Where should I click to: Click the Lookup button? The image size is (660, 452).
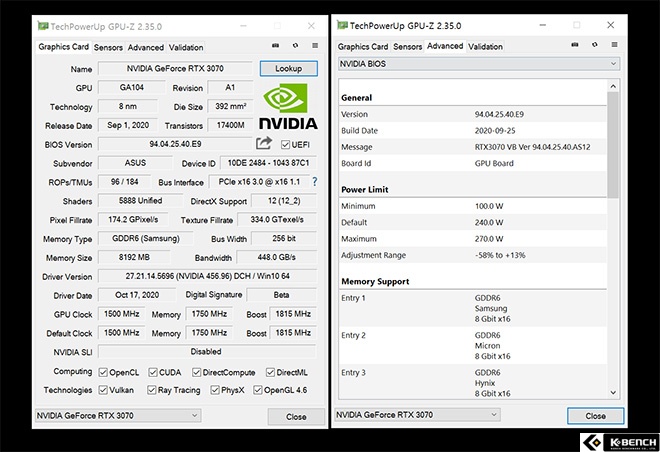(x=289, y=69)
